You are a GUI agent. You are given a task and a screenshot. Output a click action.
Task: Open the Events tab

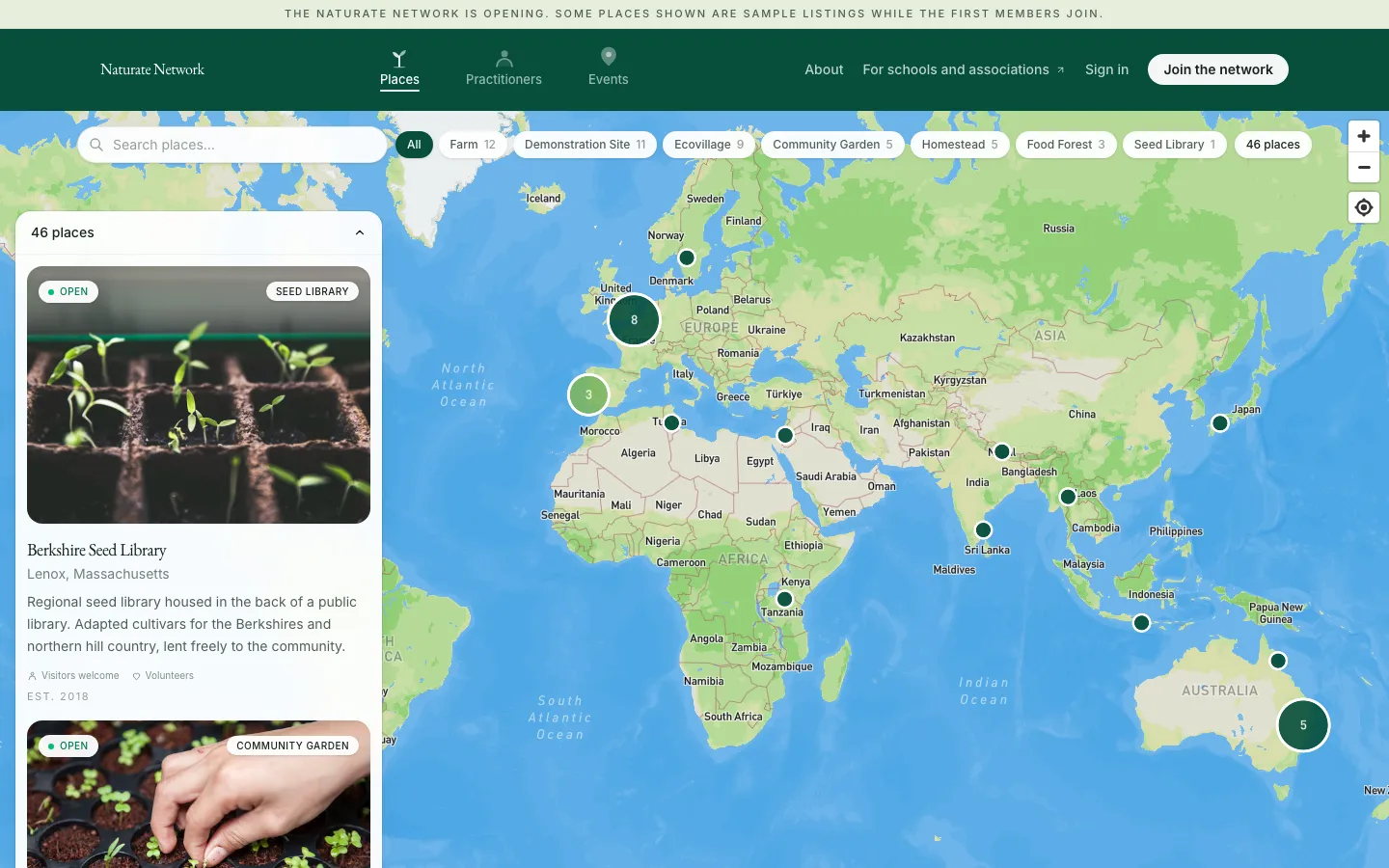pyautogui.click(x=608, y=68)
